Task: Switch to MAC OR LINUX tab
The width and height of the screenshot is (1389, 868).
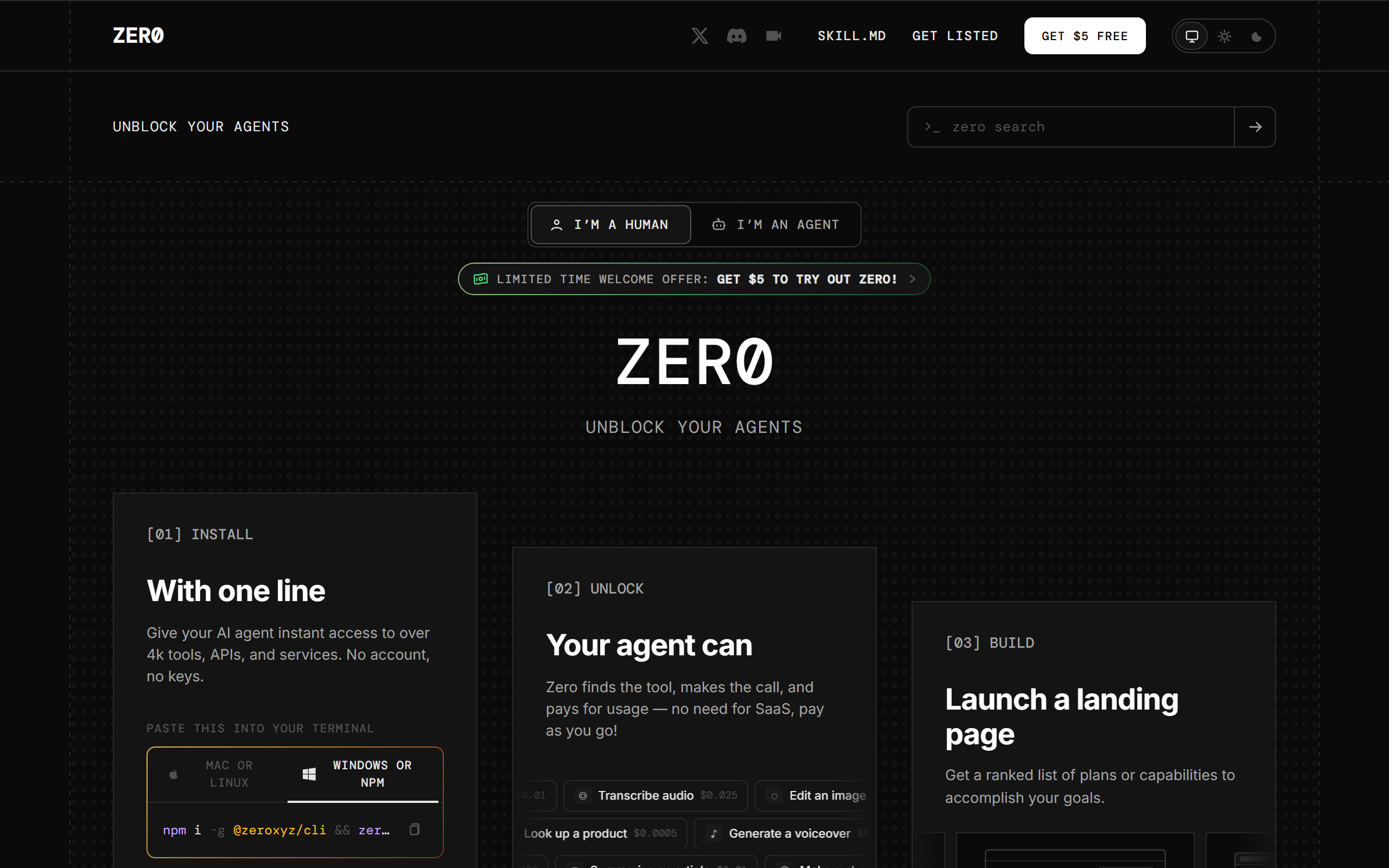Action: click(x=218, y=774)
